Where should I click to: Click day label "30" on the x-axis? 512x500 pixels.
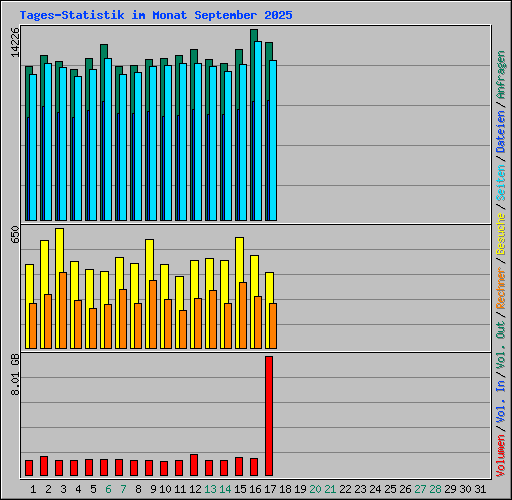[x=465, y=489]
